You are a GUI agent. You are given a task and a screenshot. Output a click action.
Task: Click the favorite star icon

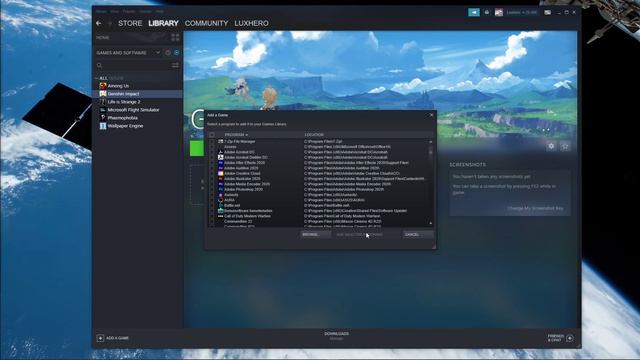[x=565, y=146]
